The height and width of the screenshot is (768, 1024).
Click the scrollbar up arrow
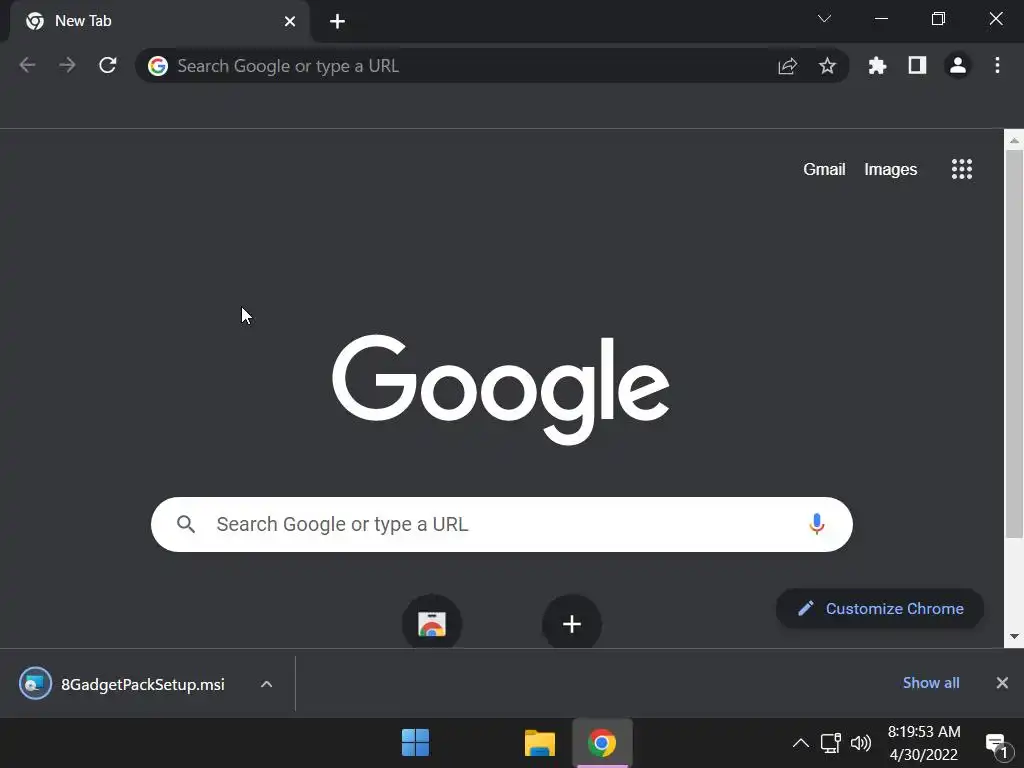click(1014, 140)
